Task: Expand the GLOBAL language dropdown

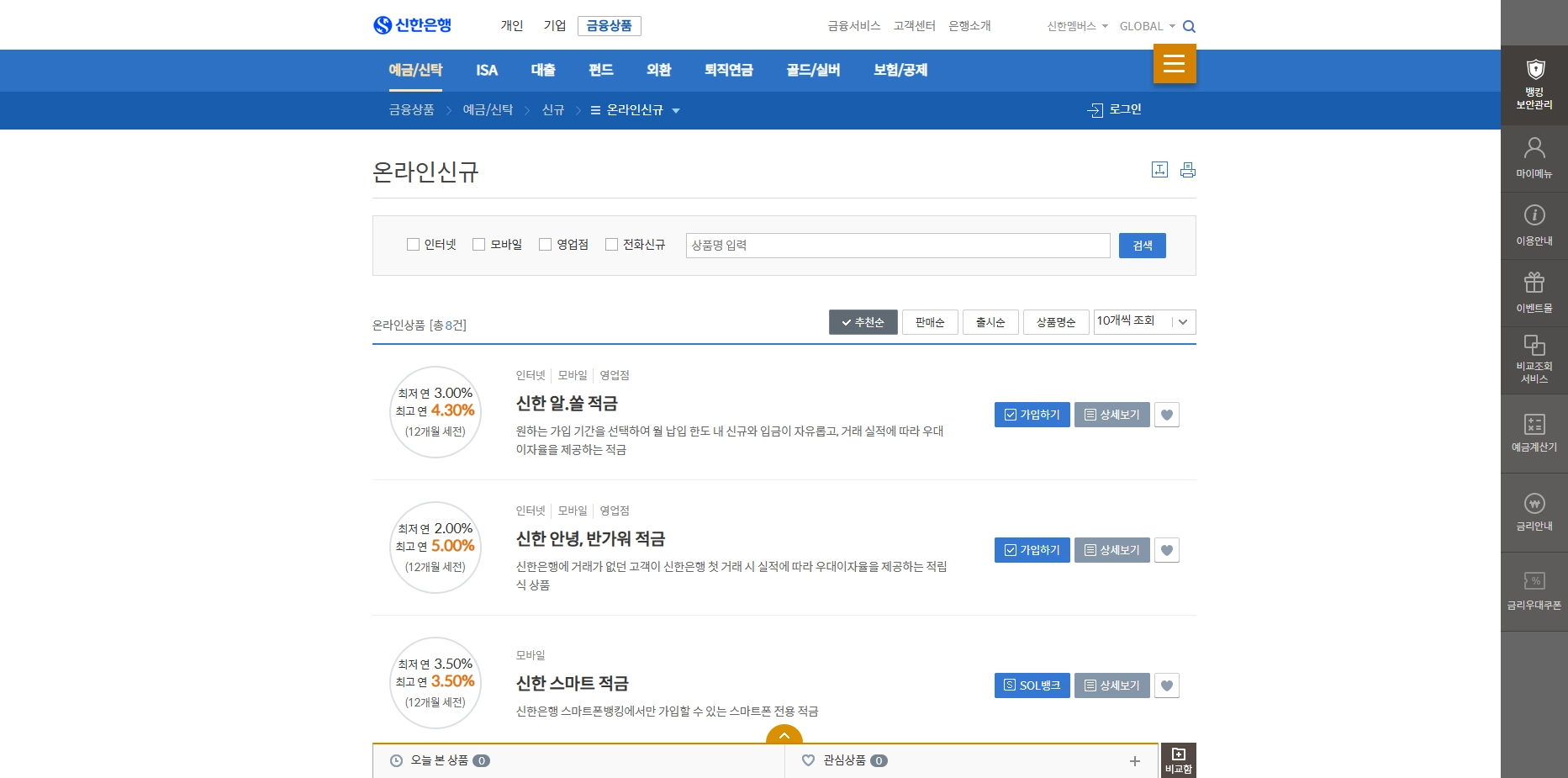Action: (x=1147, y=26)
